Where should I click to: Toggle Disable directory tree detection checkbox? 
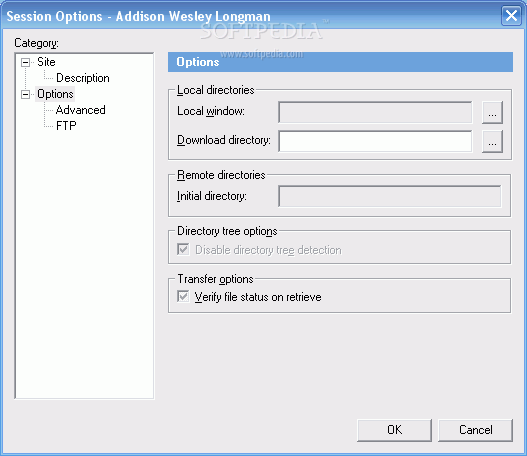pyautogui.click(x=183, y=250)
